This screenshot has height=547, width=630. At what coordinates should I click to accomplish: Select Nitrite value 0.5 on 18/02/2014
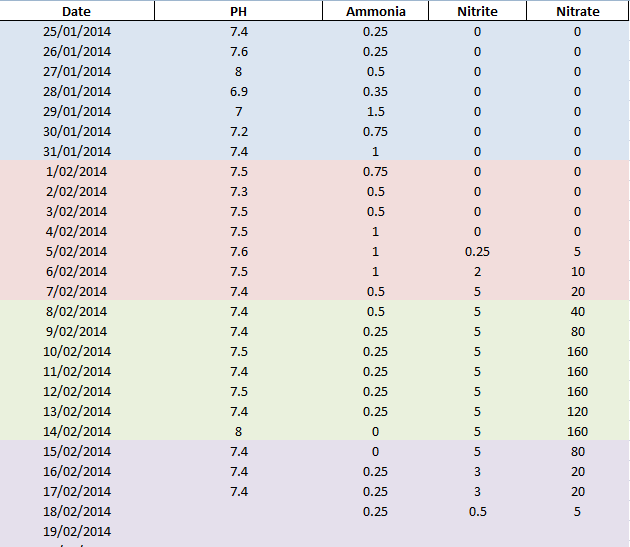point(477,511)
